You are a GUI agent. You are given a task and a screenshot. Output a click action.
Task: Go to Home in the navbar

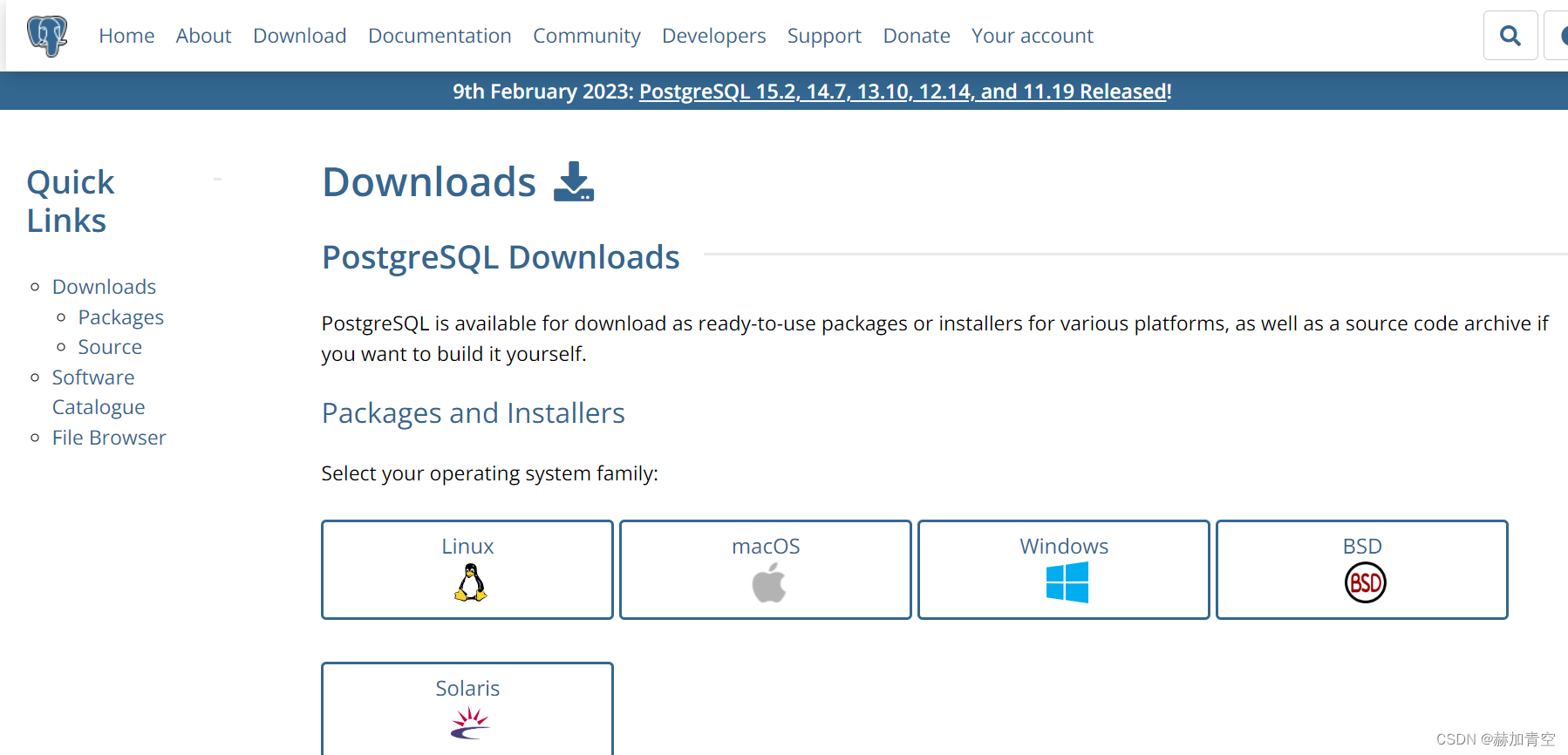coord(126,36)
